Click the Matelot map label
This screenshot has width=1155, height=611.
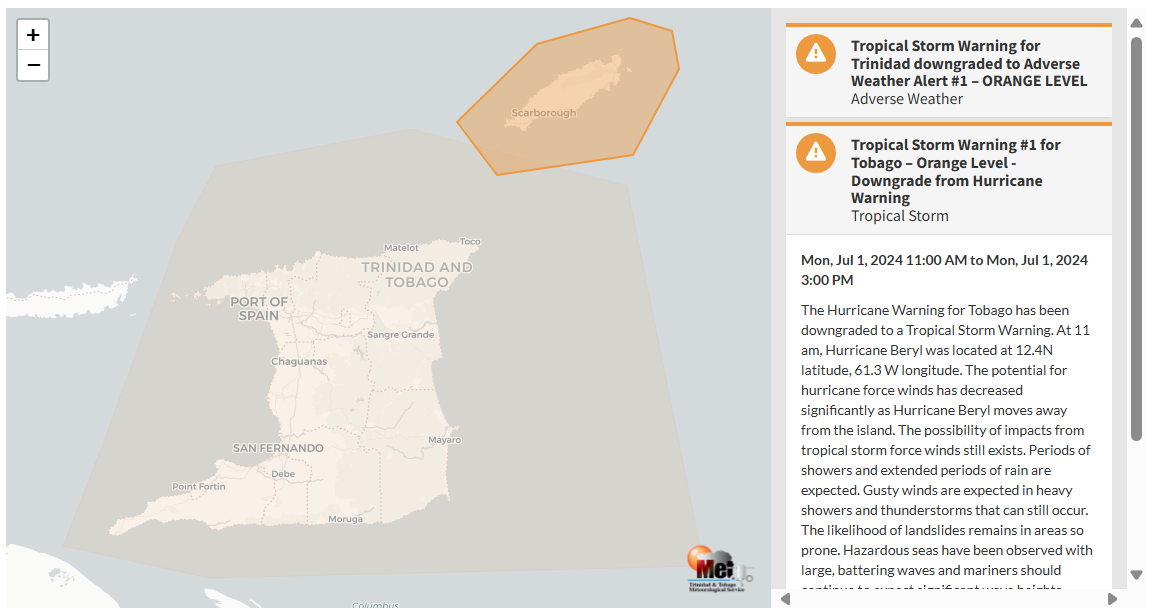pos(401,248)
